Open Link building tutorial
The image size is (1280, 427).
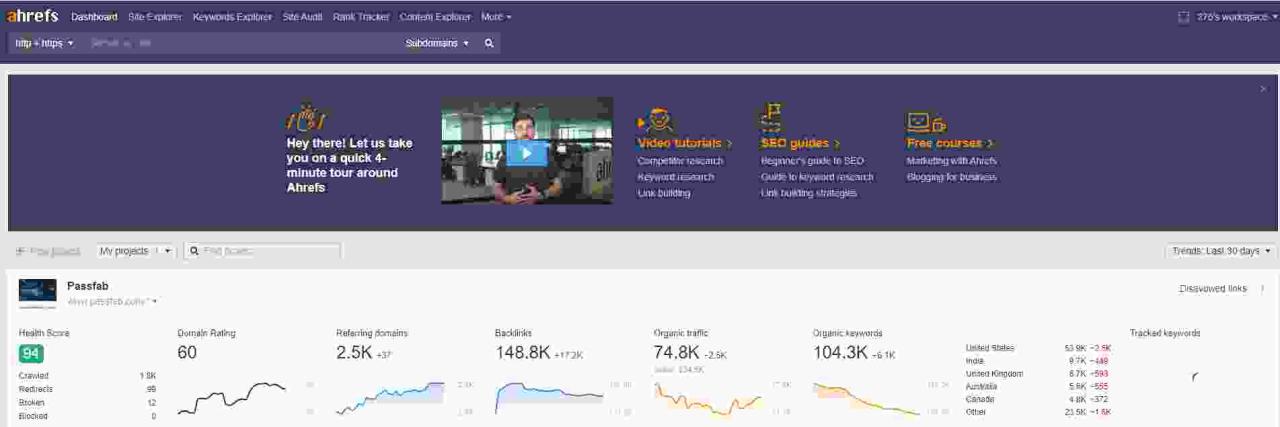pyautogui.click(x=664, y=193)
